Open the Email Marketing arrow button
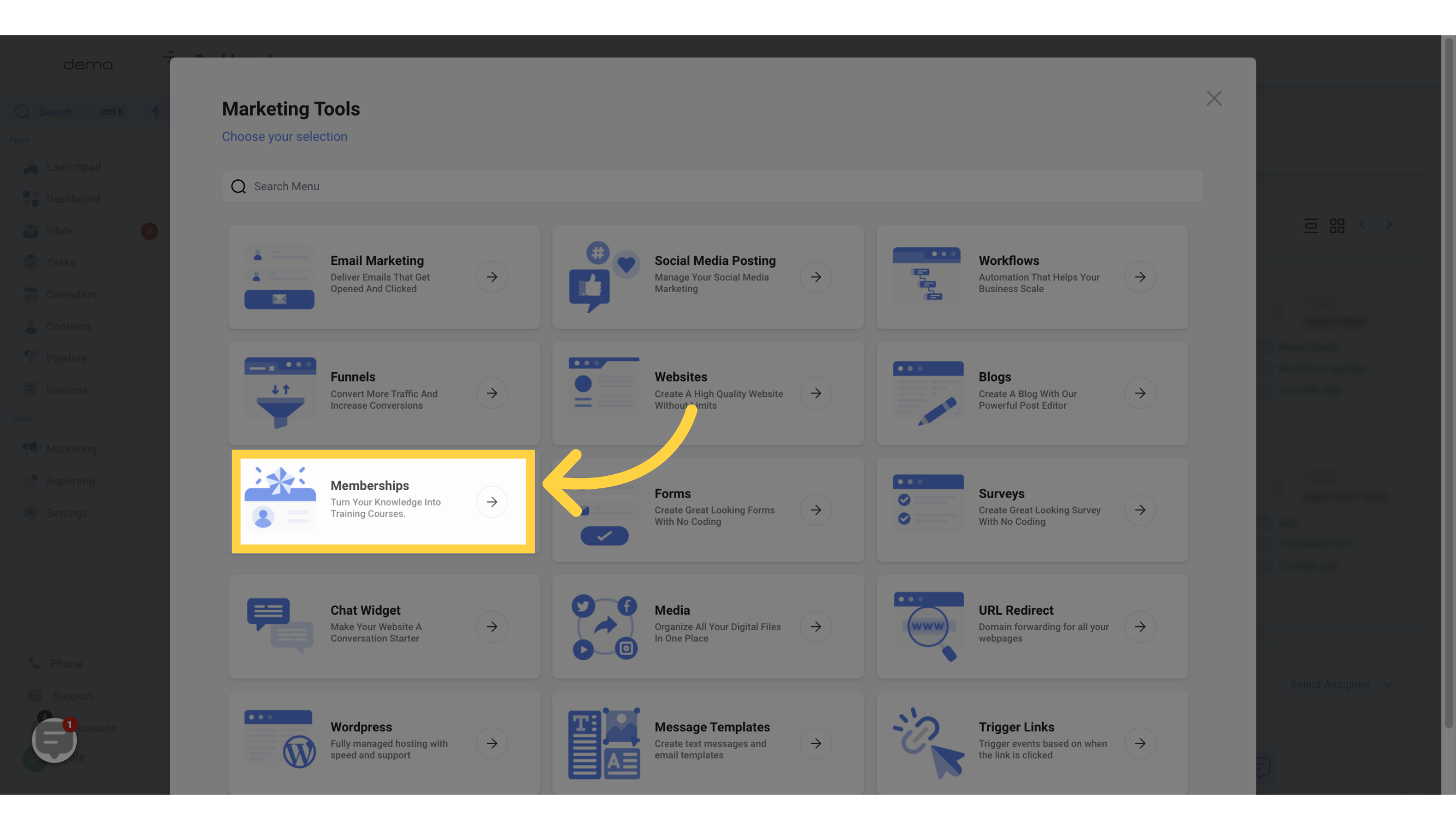Viewport: 1456px width, 829px height. coord(491,277)
